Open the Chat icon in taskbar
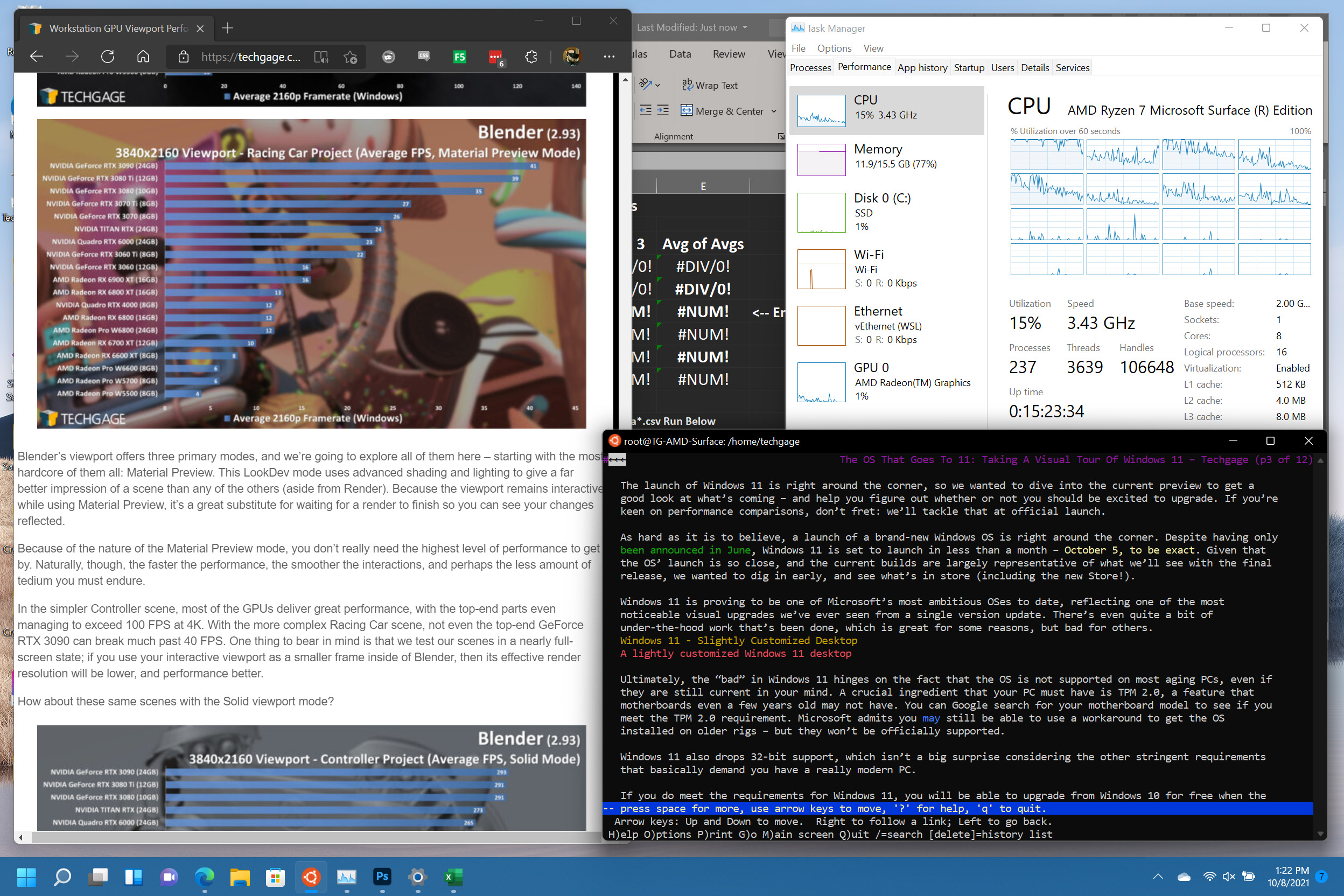 pyautogui.click(x=169, y=877)
